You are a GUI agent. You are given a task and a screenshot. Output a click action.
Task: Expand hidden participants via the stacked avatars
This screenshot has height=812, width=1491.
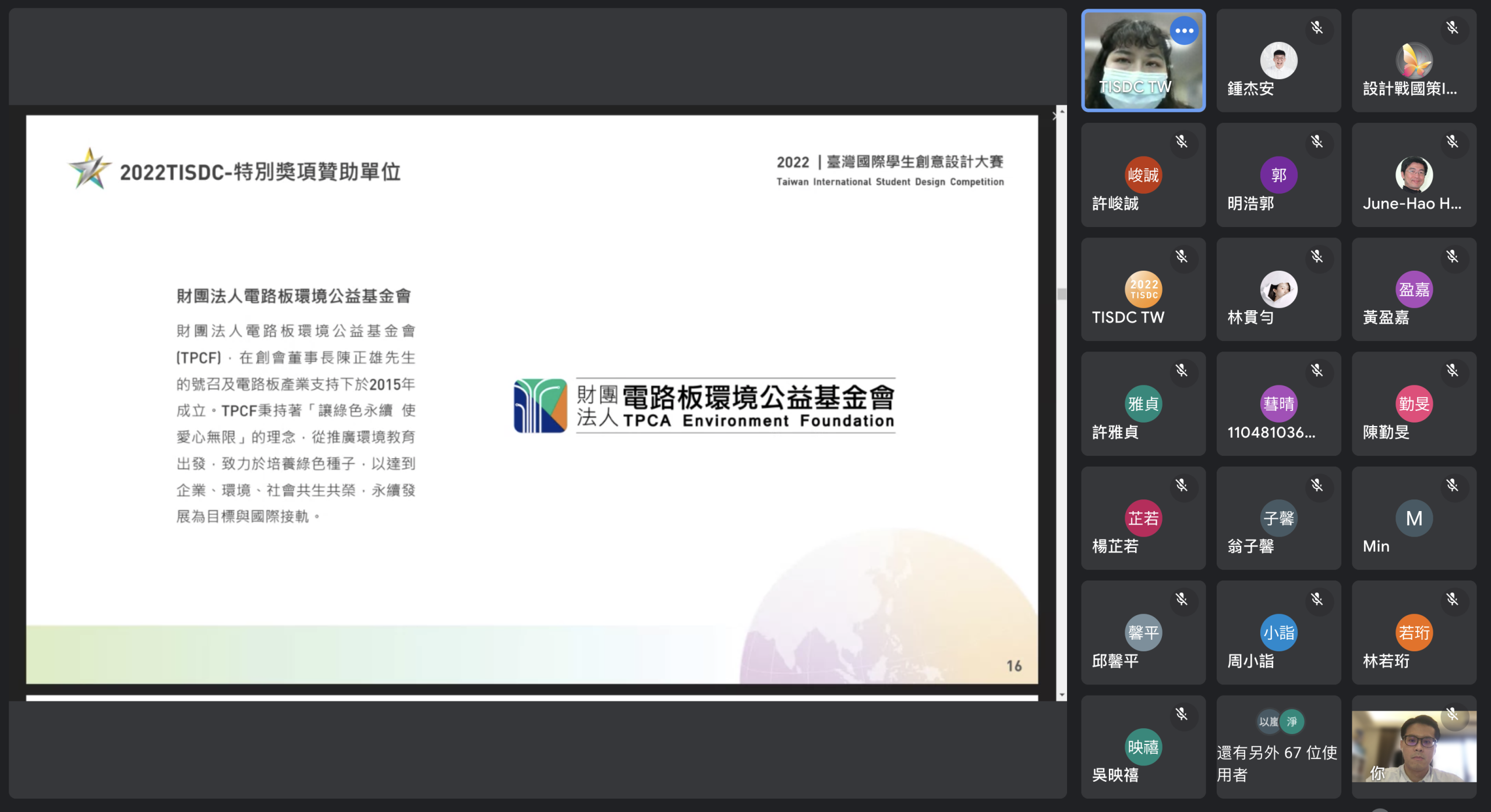click(x=1278, y=722)
